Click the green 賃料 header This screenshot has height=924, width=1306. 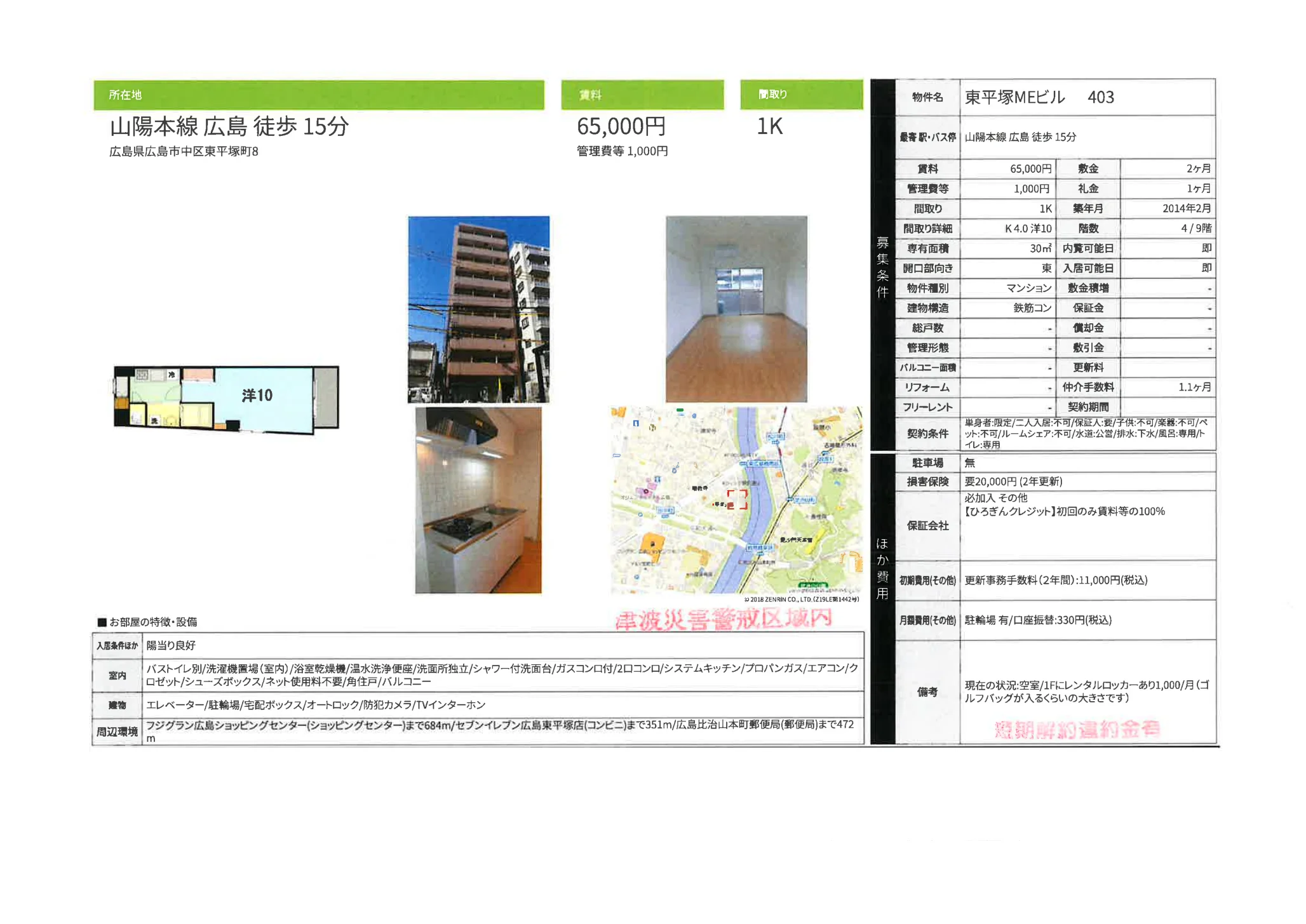coord(642,95)
